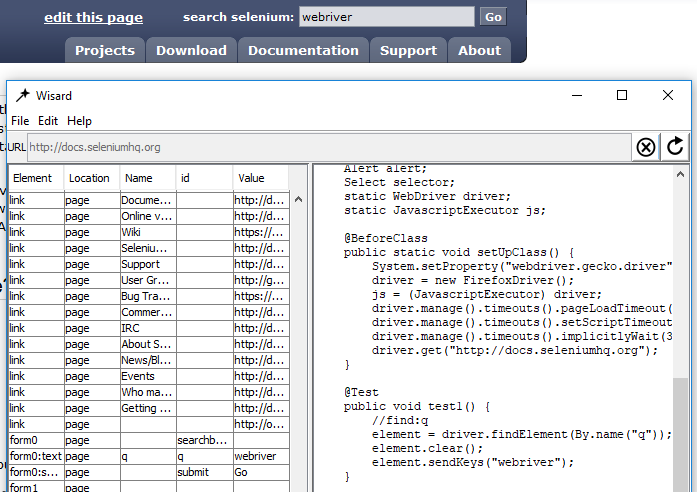Select the 'Online v...' name cell

148,216
